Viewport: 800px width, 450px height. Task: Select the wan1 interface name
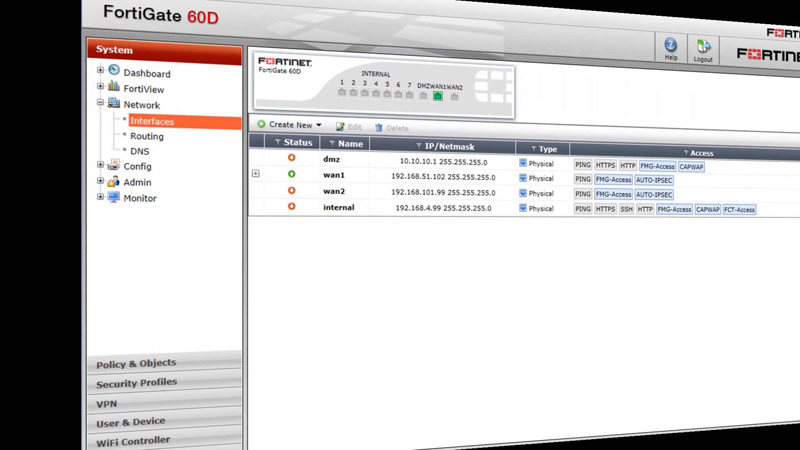tap(334, 175)
